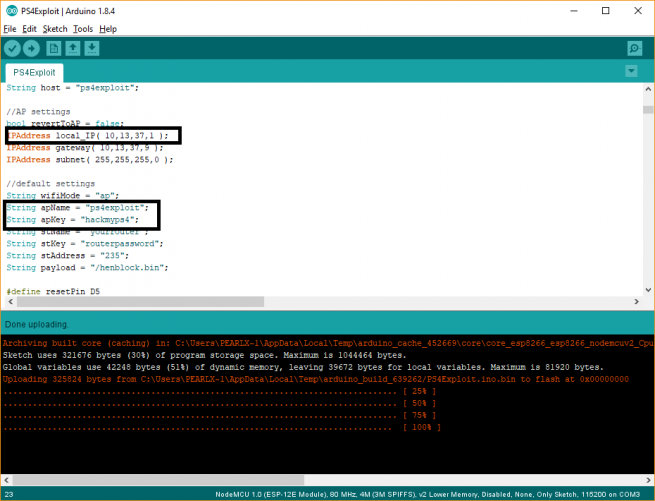This screenshot has width=655, height=501.
Task: Click the '//default settings' comment line
Action: (51, 184)
